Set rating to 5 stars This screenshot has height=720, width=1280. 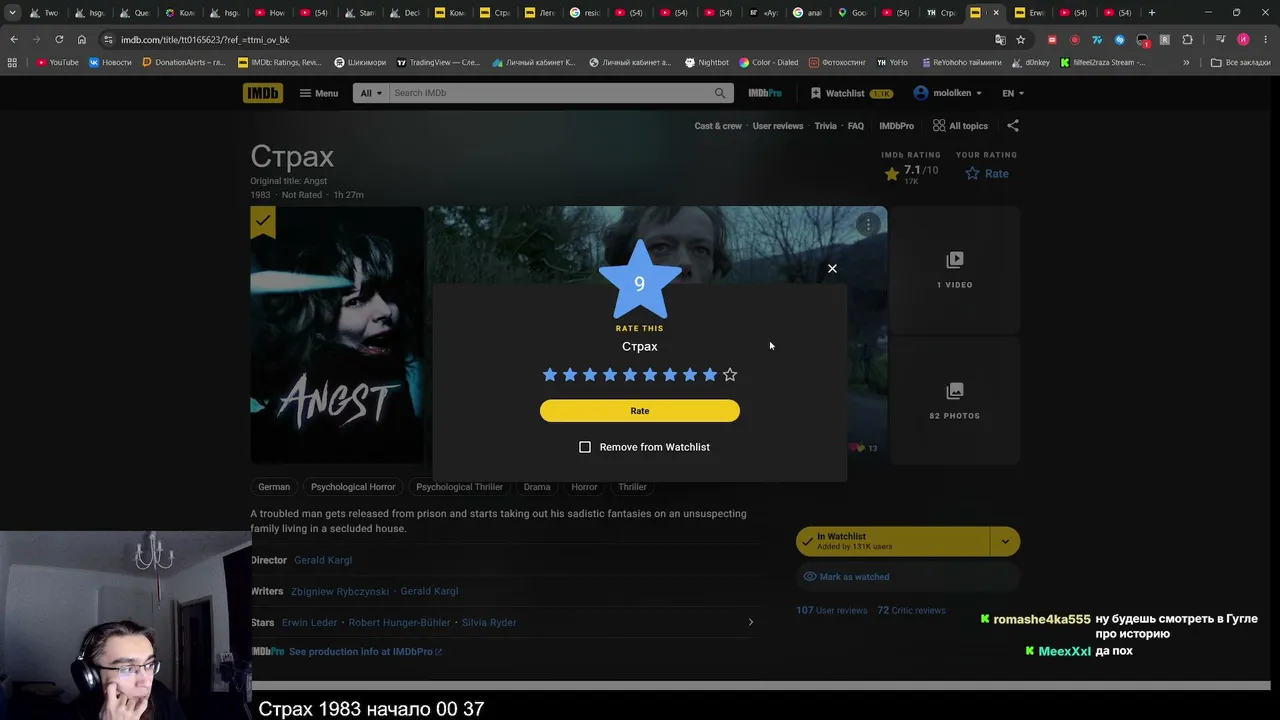coord(630,375)
